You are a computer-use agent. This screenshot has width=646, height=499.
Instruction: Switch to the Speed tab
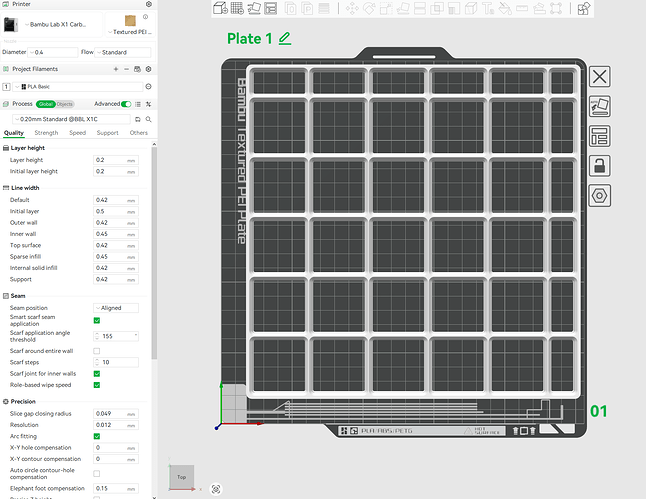pyautogui.click(x=77, y=133)
